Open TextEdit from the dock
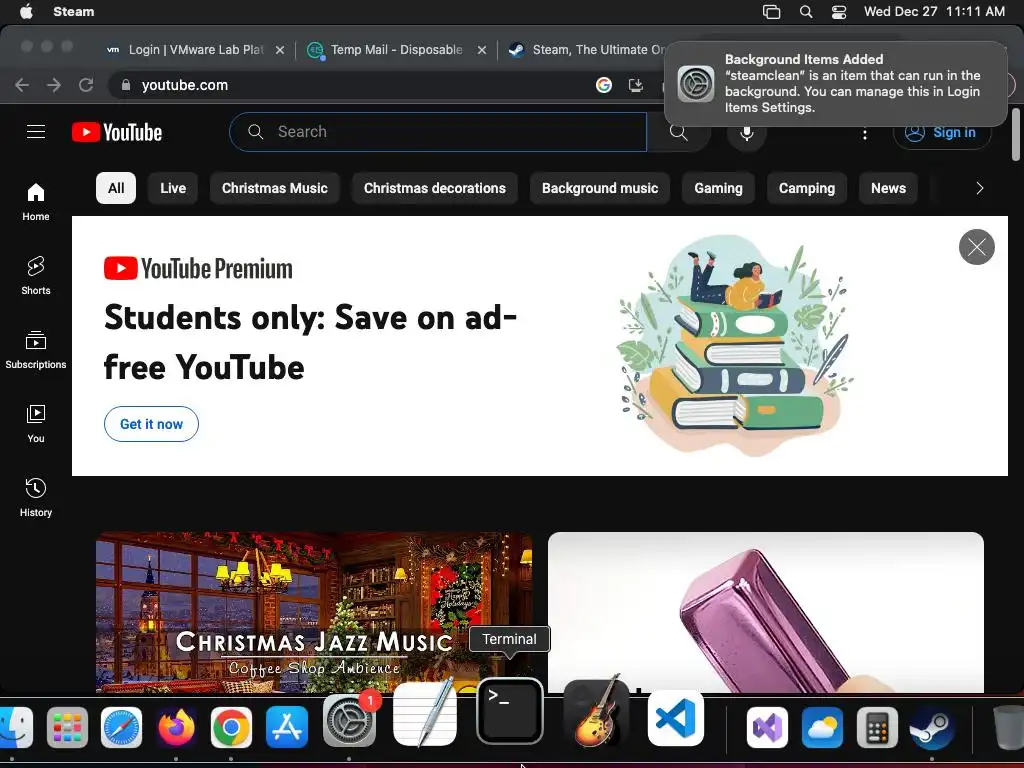Image resolution: width=1024 pixels, height=768 pixels. tap(424, 713)
